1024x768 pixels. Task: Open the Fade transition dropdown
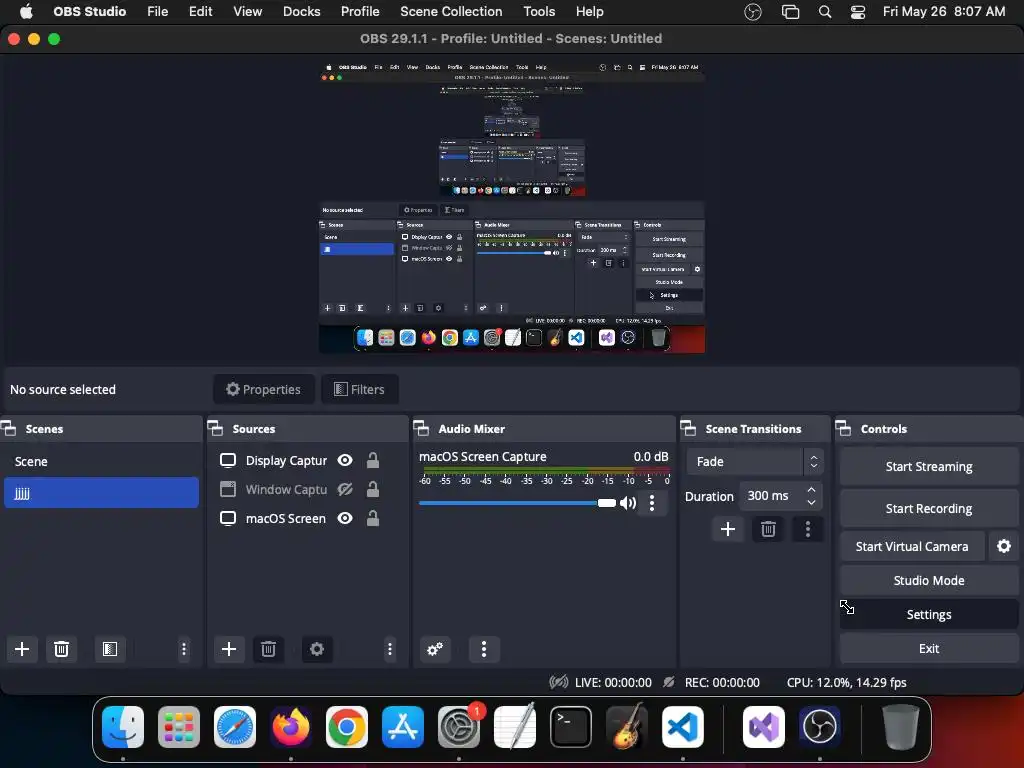(x=755, y=461)
